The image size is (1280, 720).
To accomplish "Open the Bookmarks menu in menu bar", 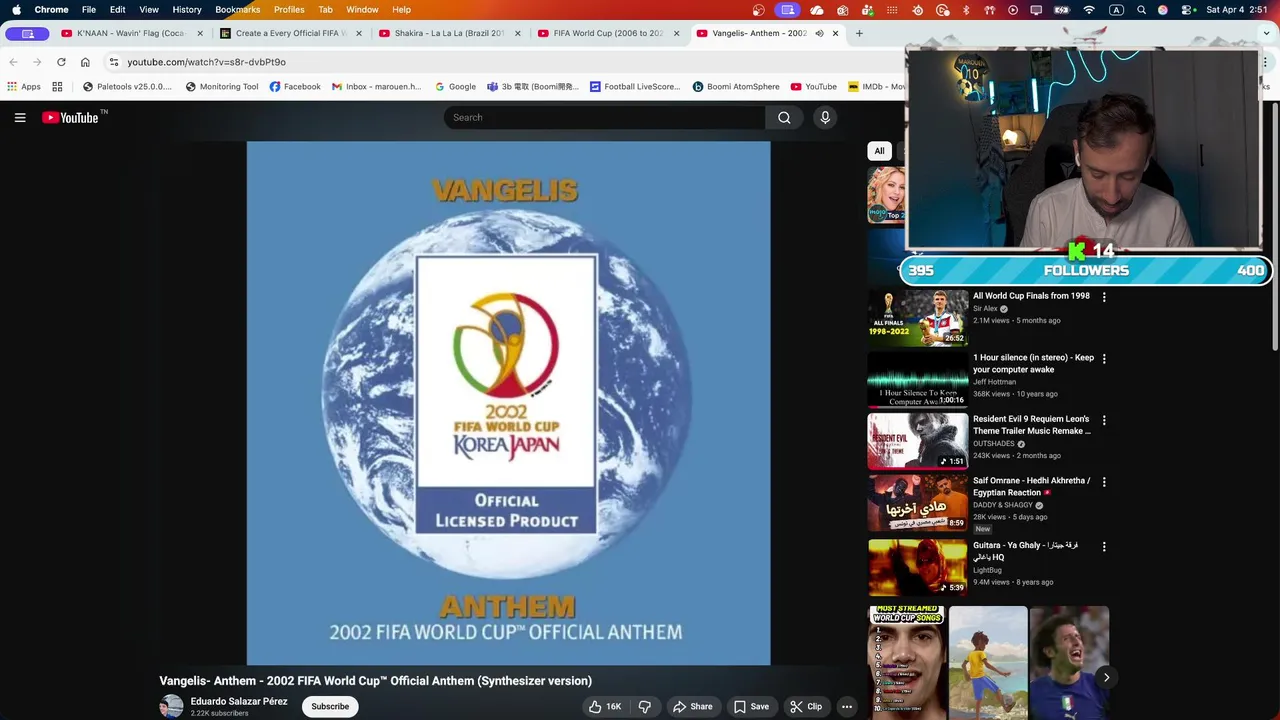I will [238, 10].
